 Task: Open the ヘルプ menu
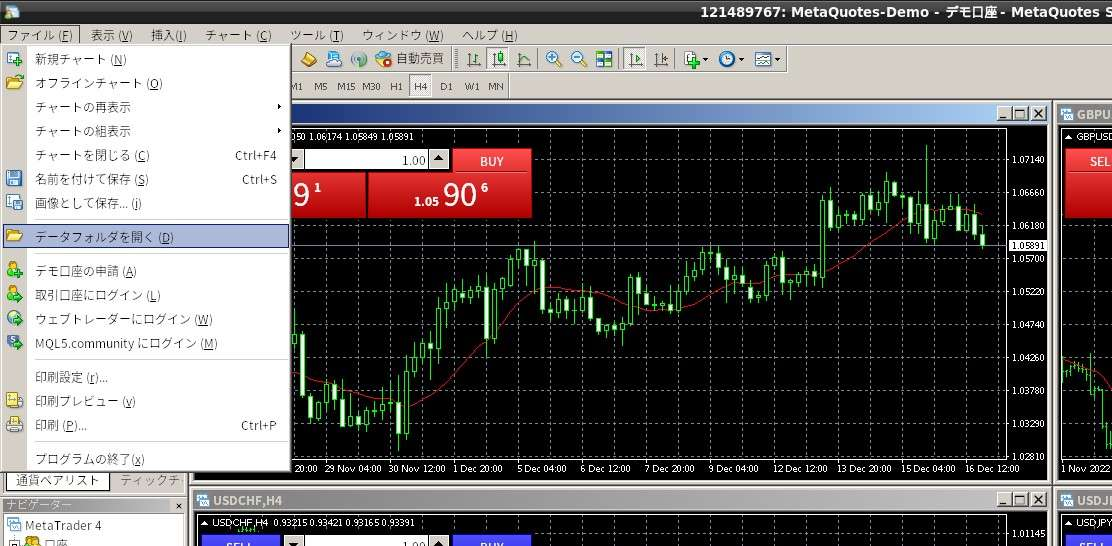click(489, 35)
